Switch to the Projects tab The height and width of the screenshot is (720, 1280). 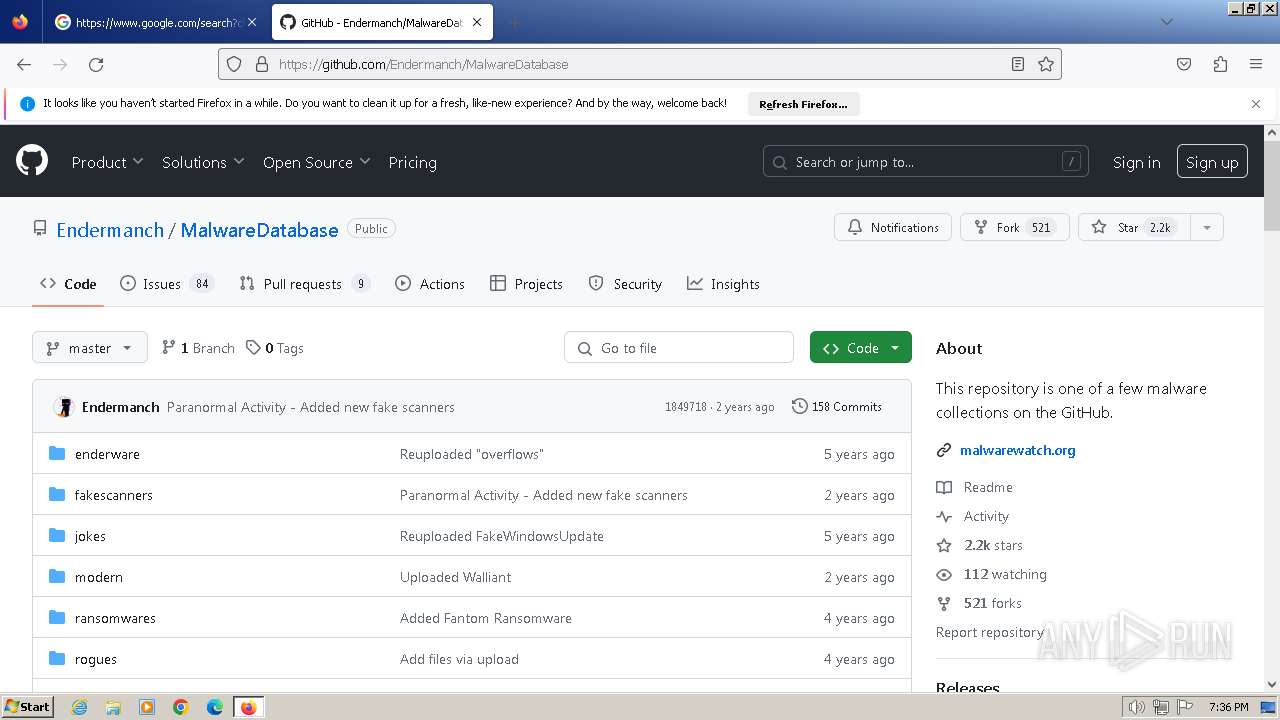[x=526, y=284]
